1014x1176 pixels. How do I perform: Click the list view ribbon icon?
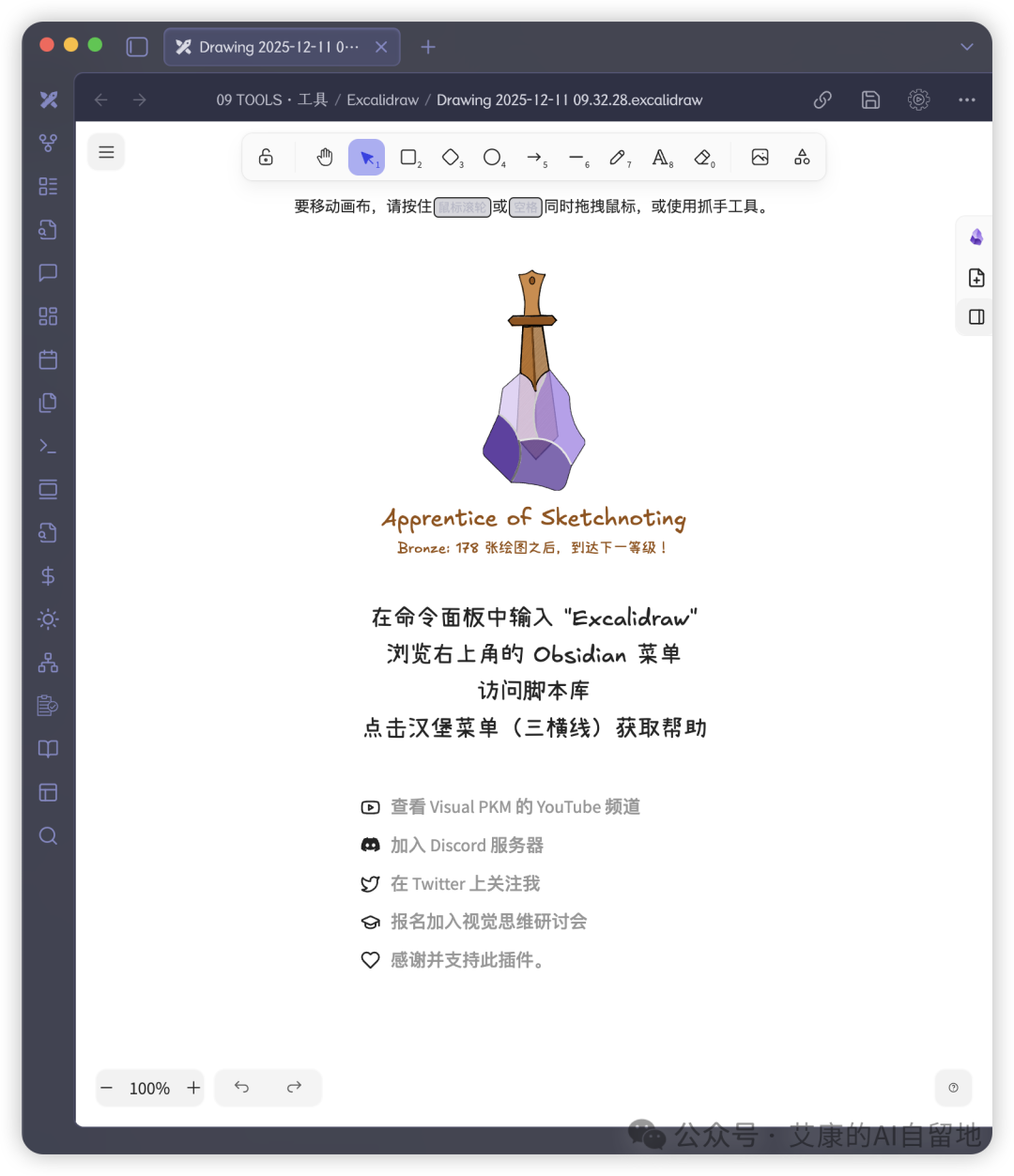[48, 186]
